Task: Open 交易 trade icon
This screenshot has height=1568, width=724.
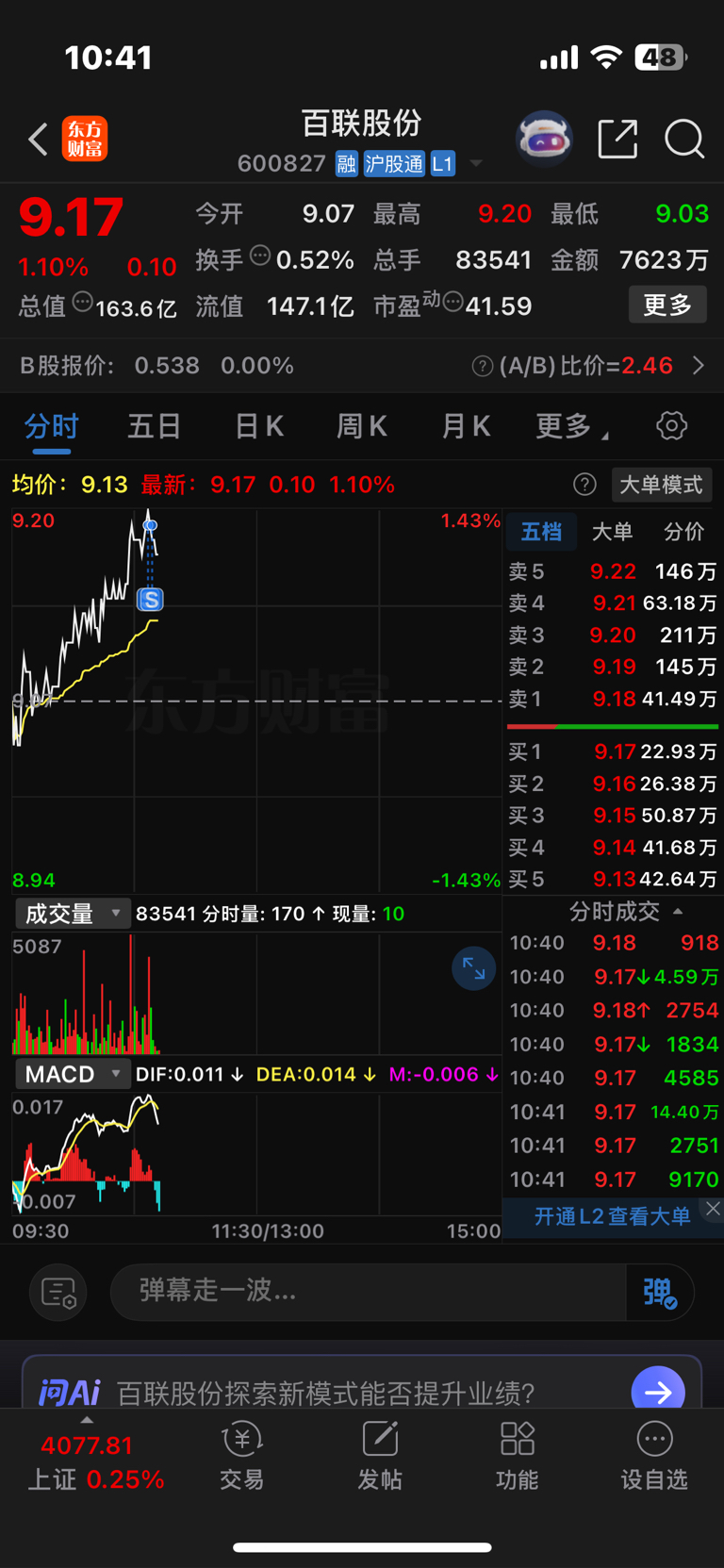Action: click(x=242, y=1458)
